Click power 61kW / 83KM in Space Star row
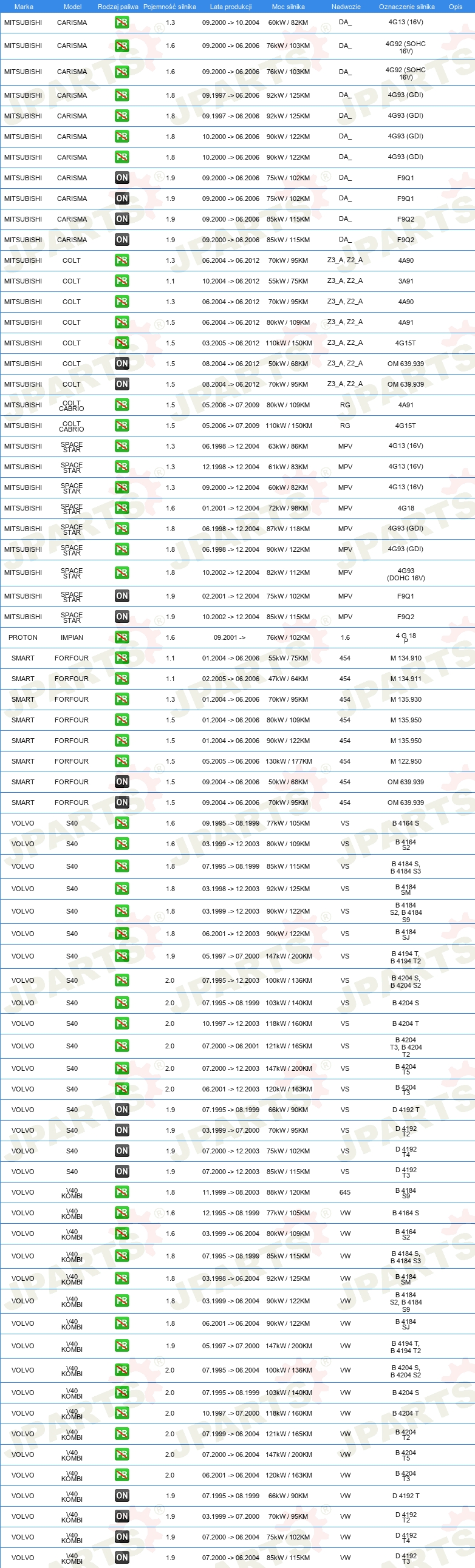475x1568 pixels. tap(288, 467)
